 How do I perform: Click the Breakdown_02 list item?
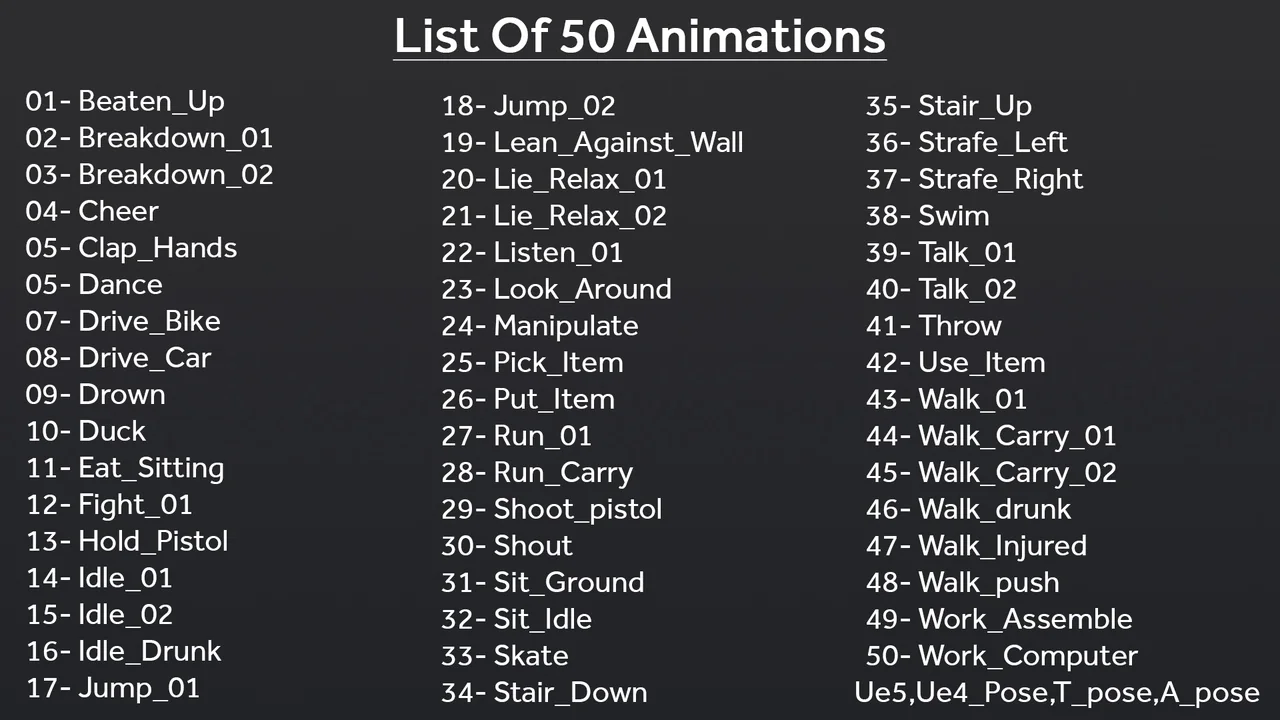pos(149,174)
